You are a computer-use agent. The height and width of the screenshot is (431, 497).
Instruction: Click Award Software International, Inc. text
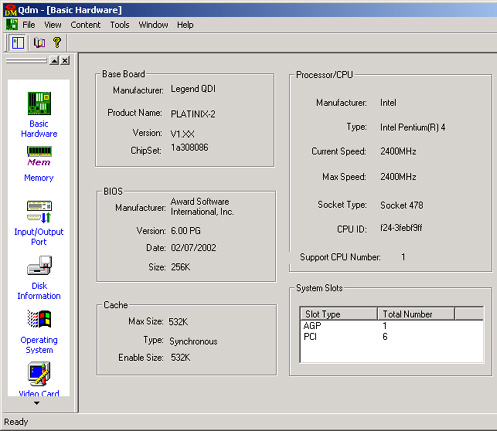point(202,207)
